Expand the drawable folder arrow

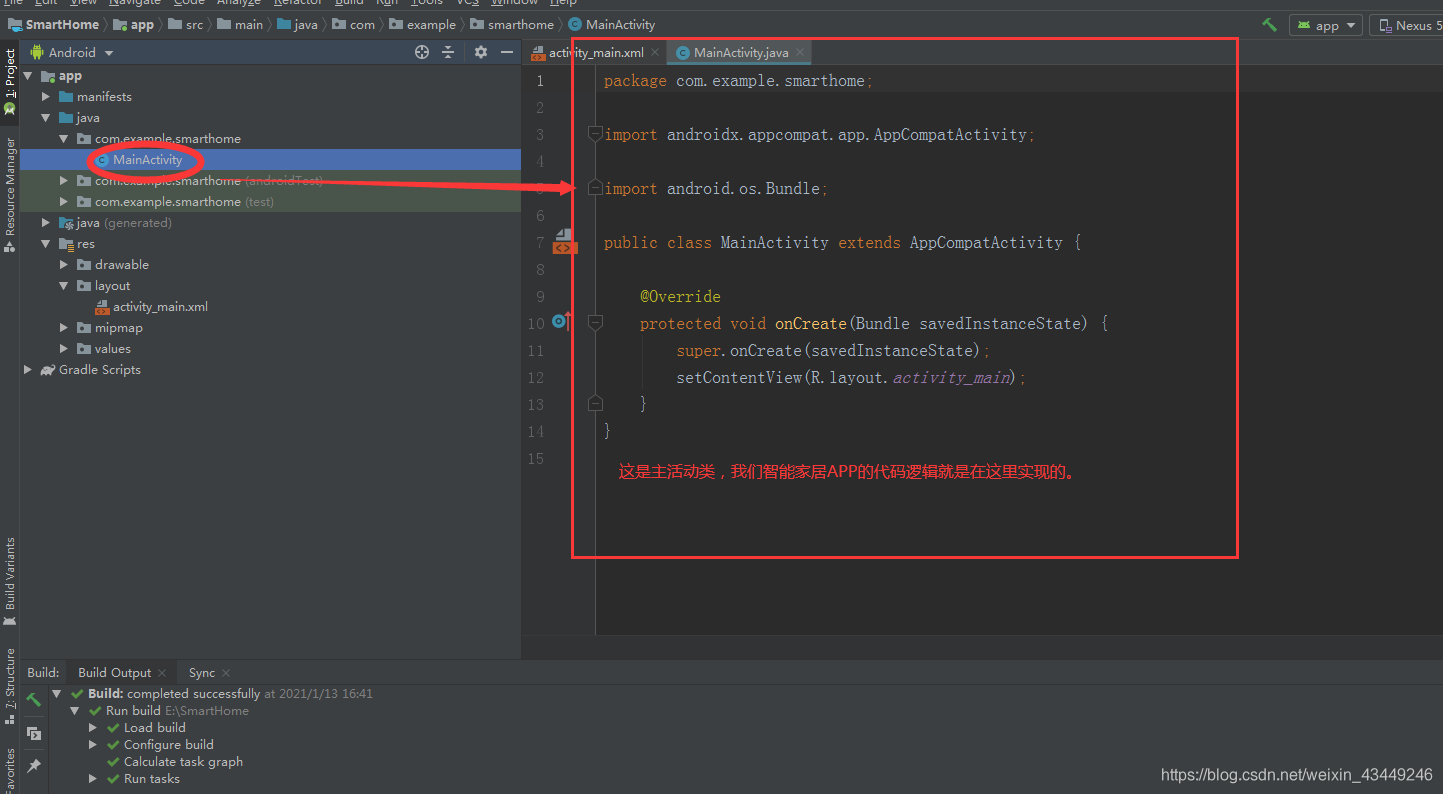point(64,265)
